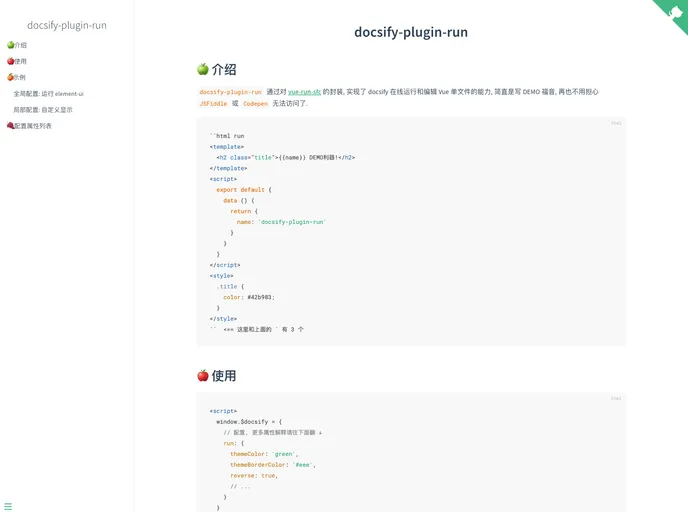Screen dimensions: 688x512
Task: Click the <script> line in first code block
Action: point(223,179)
